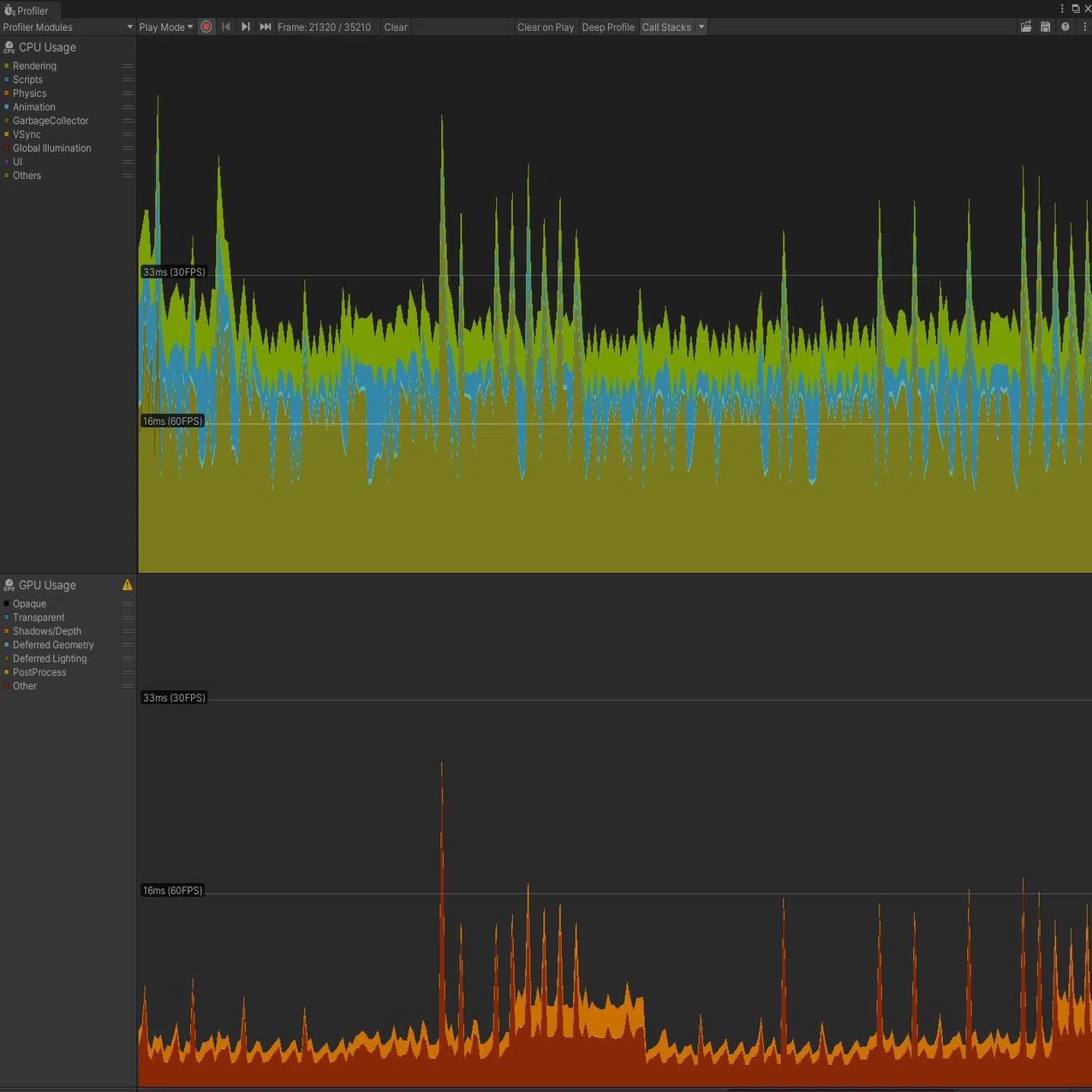This screenshot has height=1092, width=1092.
Task: Step to the next frame
Action: [246, 27]
